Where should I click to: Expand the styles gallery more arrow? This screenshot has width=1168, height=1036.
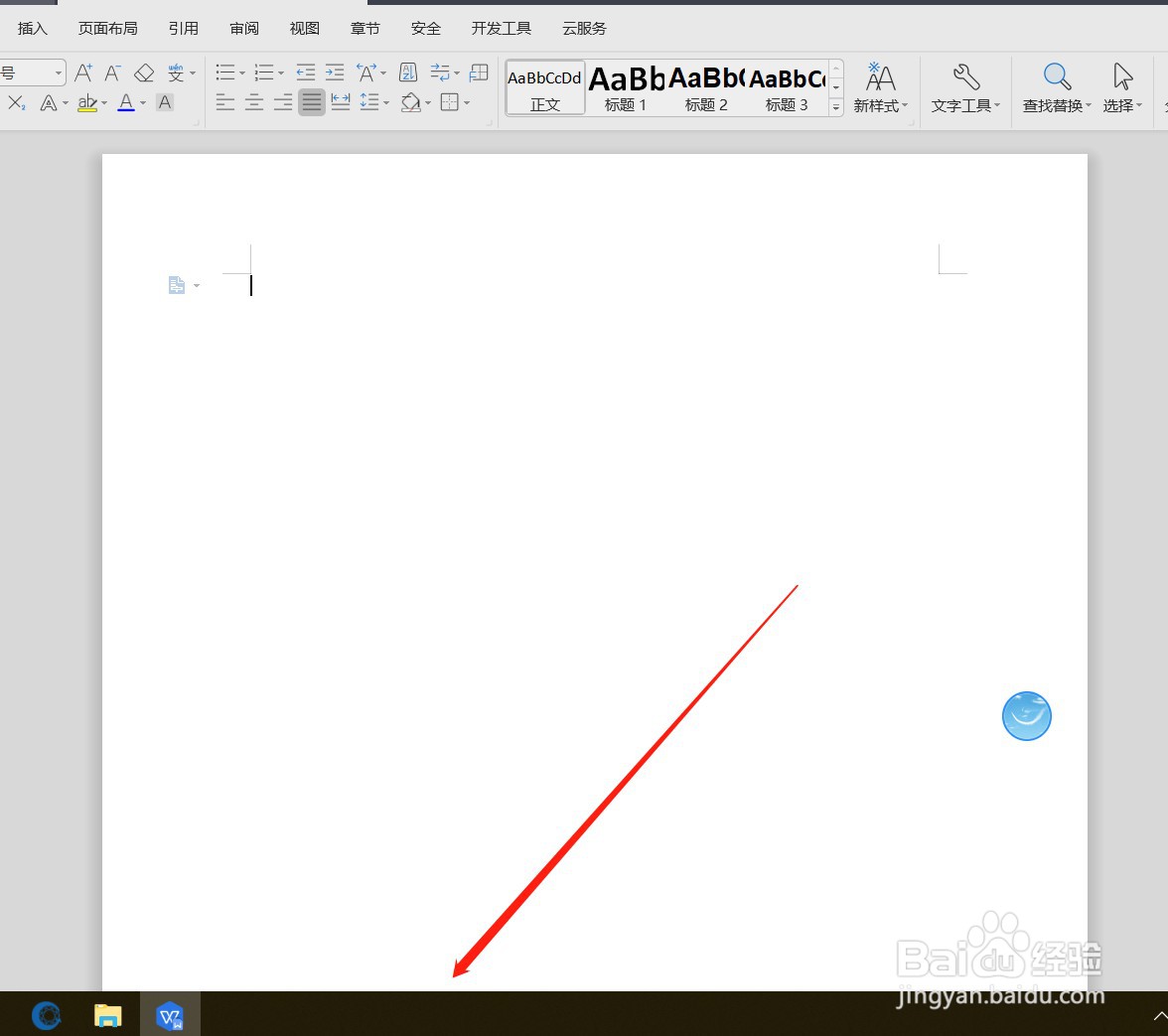(836, 107)
